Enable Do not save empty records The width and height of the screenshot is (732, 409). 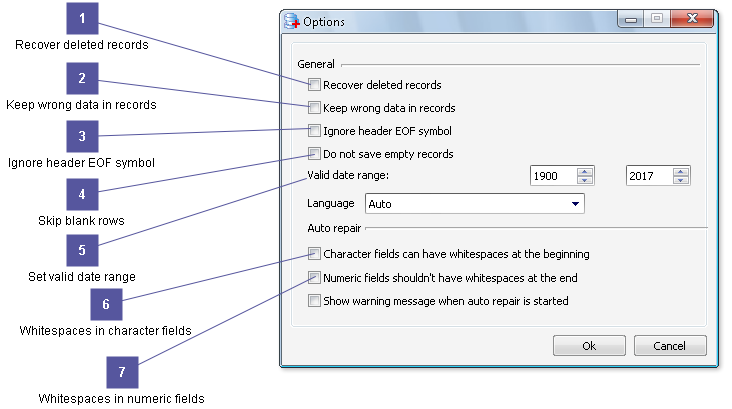click(314, 154)
